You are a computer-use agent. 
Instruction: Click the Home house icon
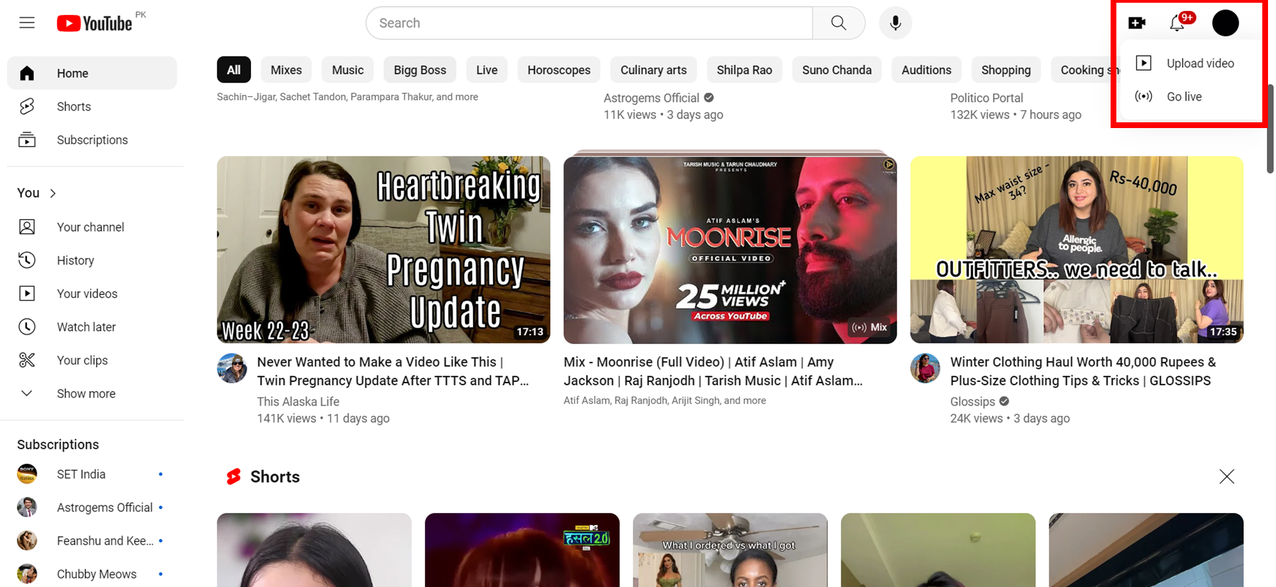coord(27,73)
